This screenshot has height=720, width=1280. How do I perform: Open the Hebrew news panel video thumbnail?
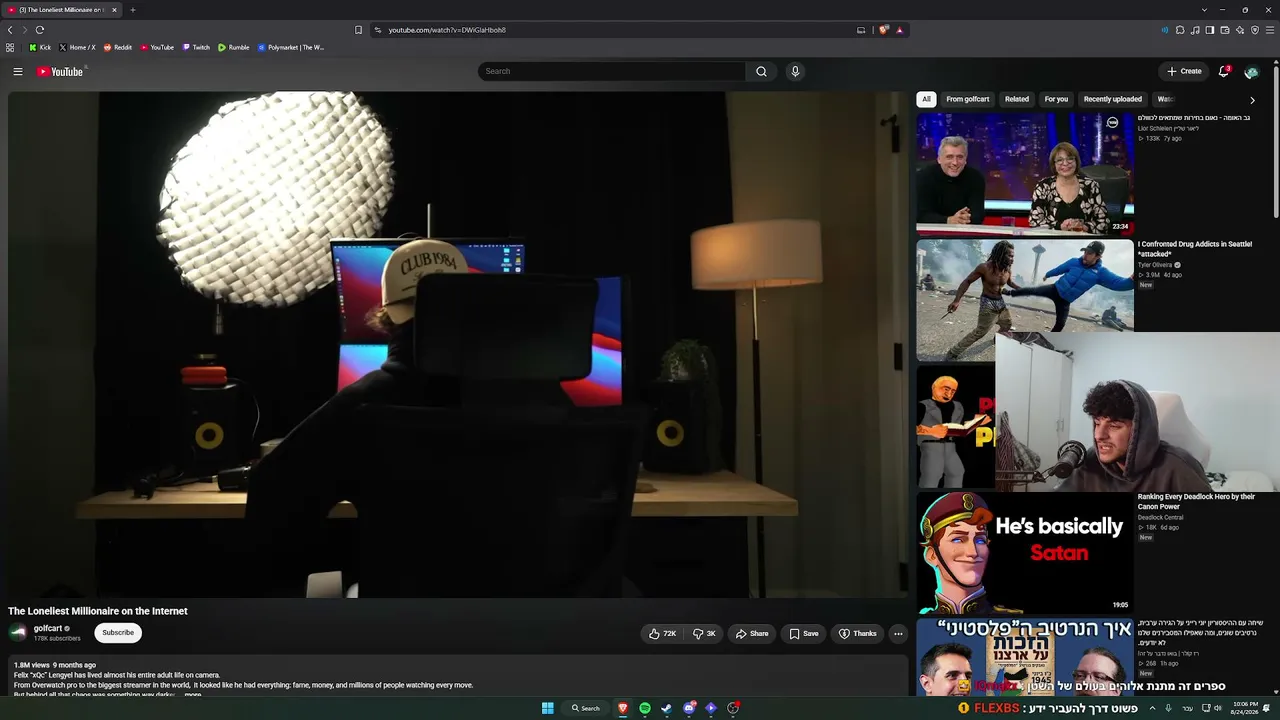pyautogui.click(x=1025, y=172)
